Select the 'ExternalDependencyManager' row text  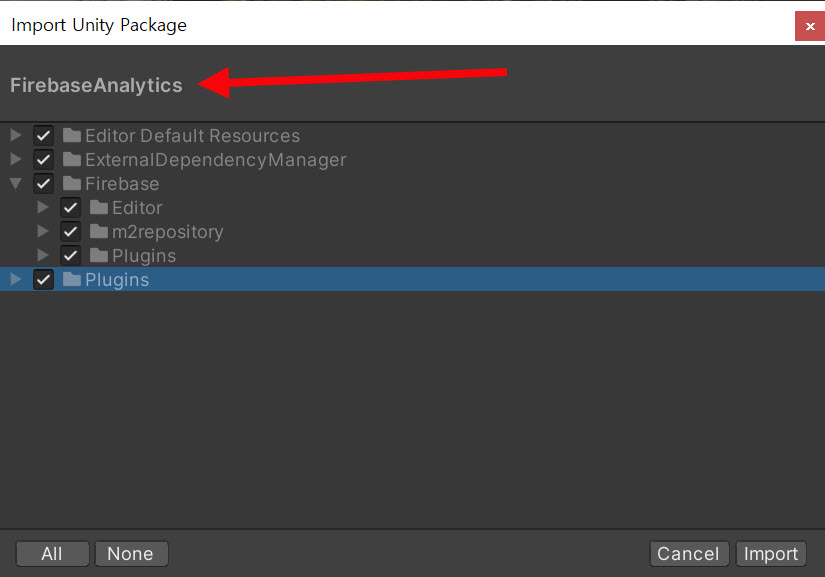click(x=216, y=160)
